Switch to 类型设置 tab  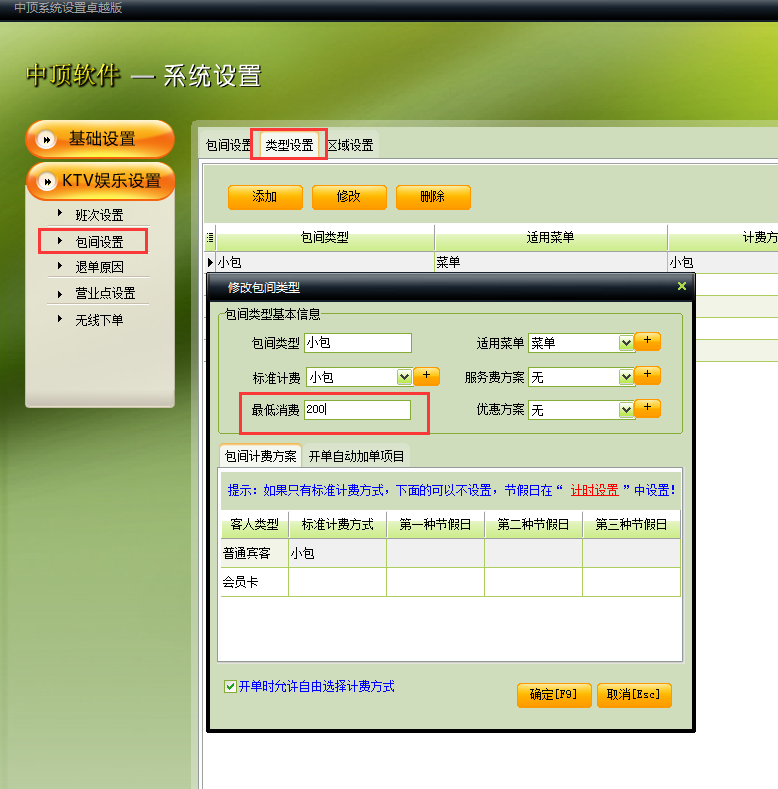click(289, 145)
